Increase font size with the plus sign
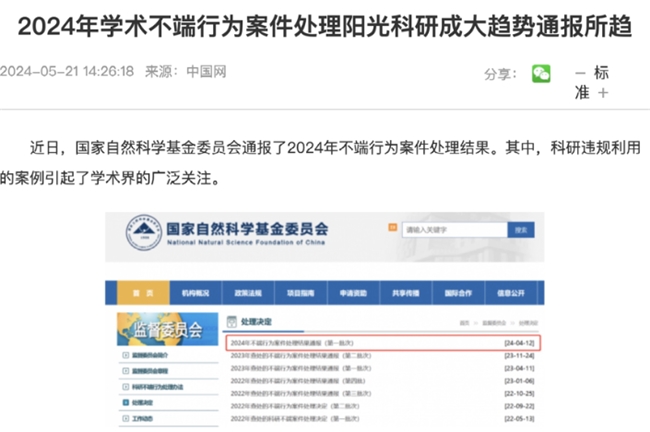Screen dimensions: 650x432 point(603,93)
